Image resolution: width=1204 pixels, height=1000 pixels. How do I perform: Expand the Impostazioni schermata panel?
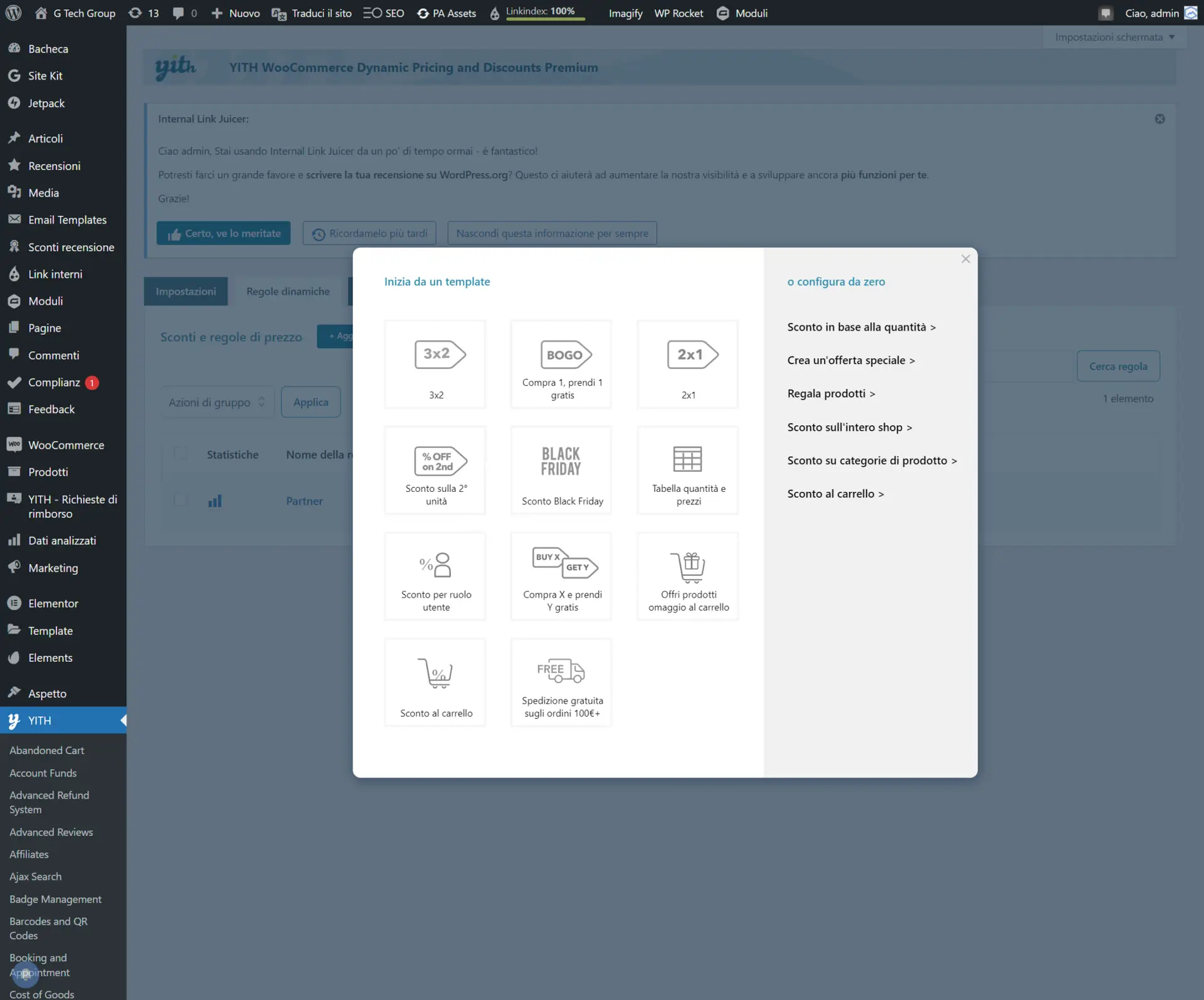click(x=1114, y=36)
